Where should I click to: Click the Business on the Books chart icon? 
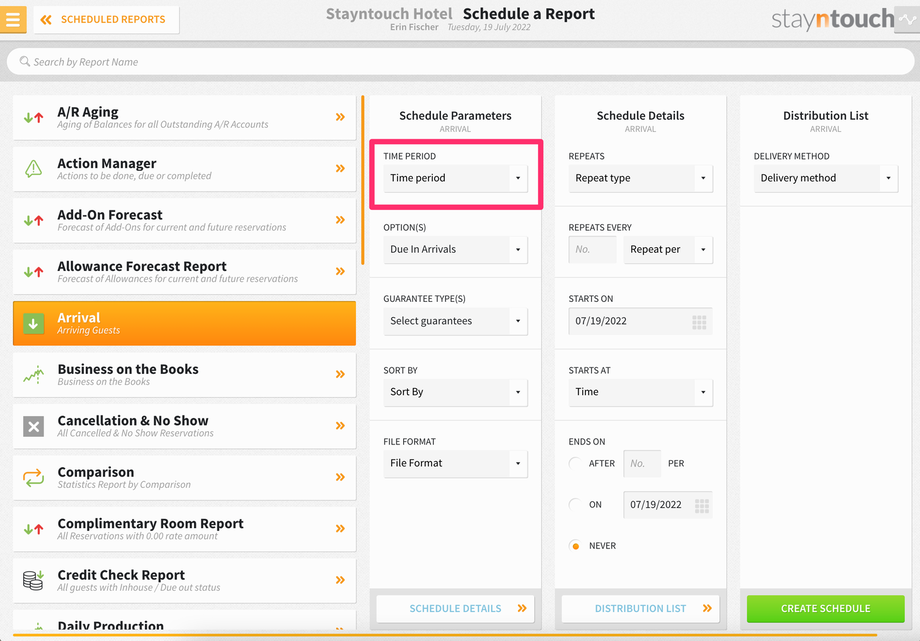pos(33,375)
